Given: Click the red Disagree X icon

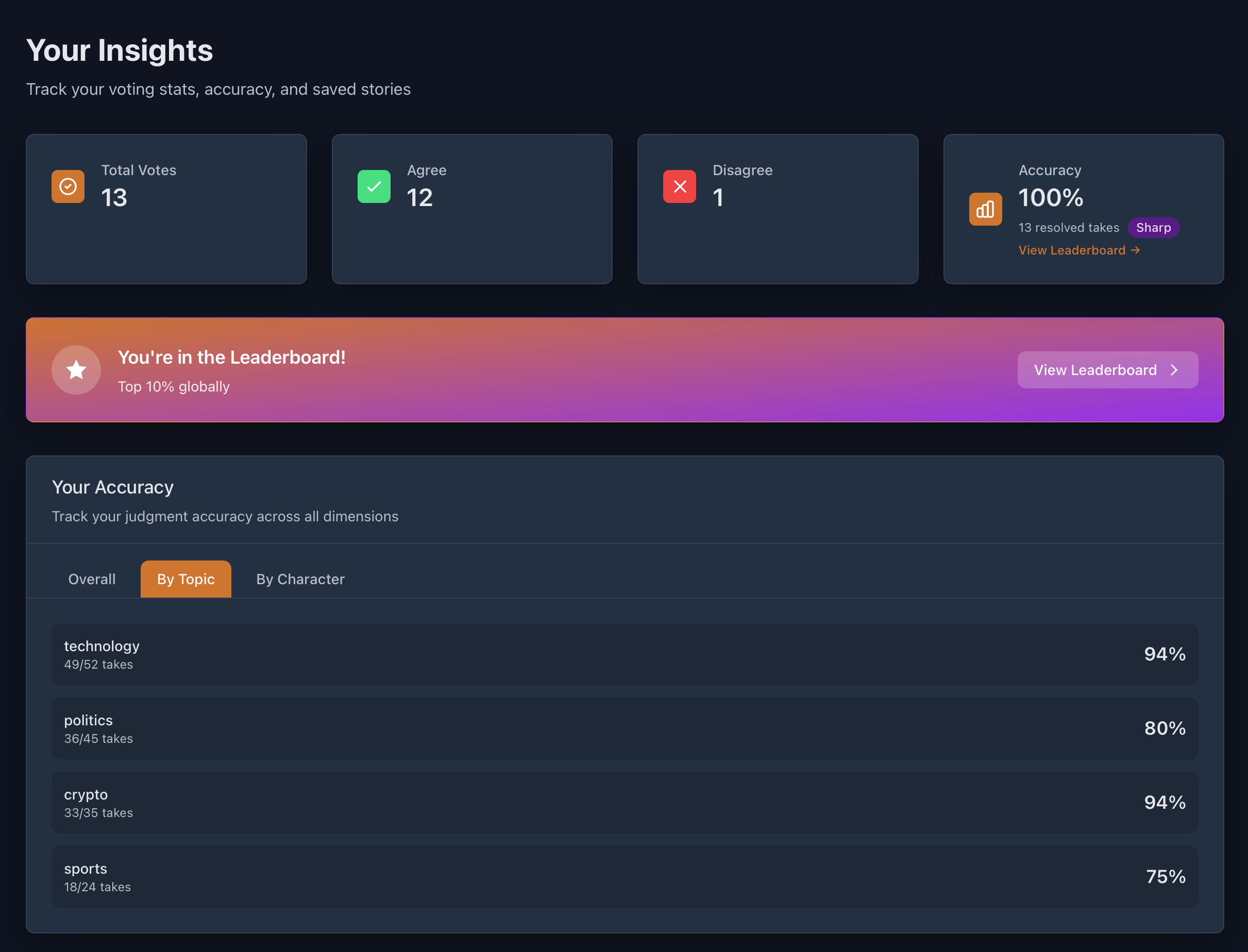Looking at the screenshot, I should pos(679,186).
